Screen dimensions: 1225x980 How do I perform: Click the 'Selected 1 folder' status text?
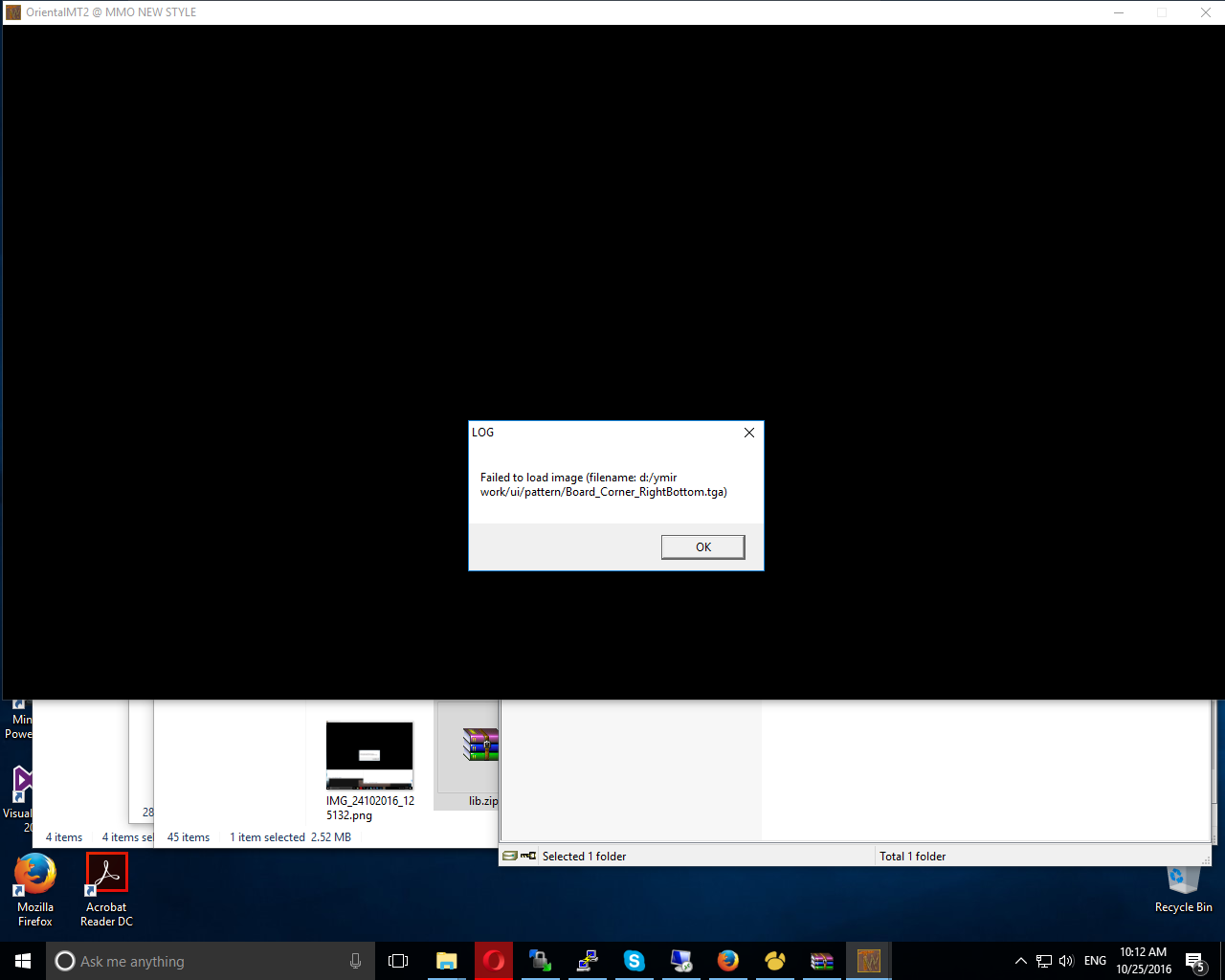tap(584, 857)
